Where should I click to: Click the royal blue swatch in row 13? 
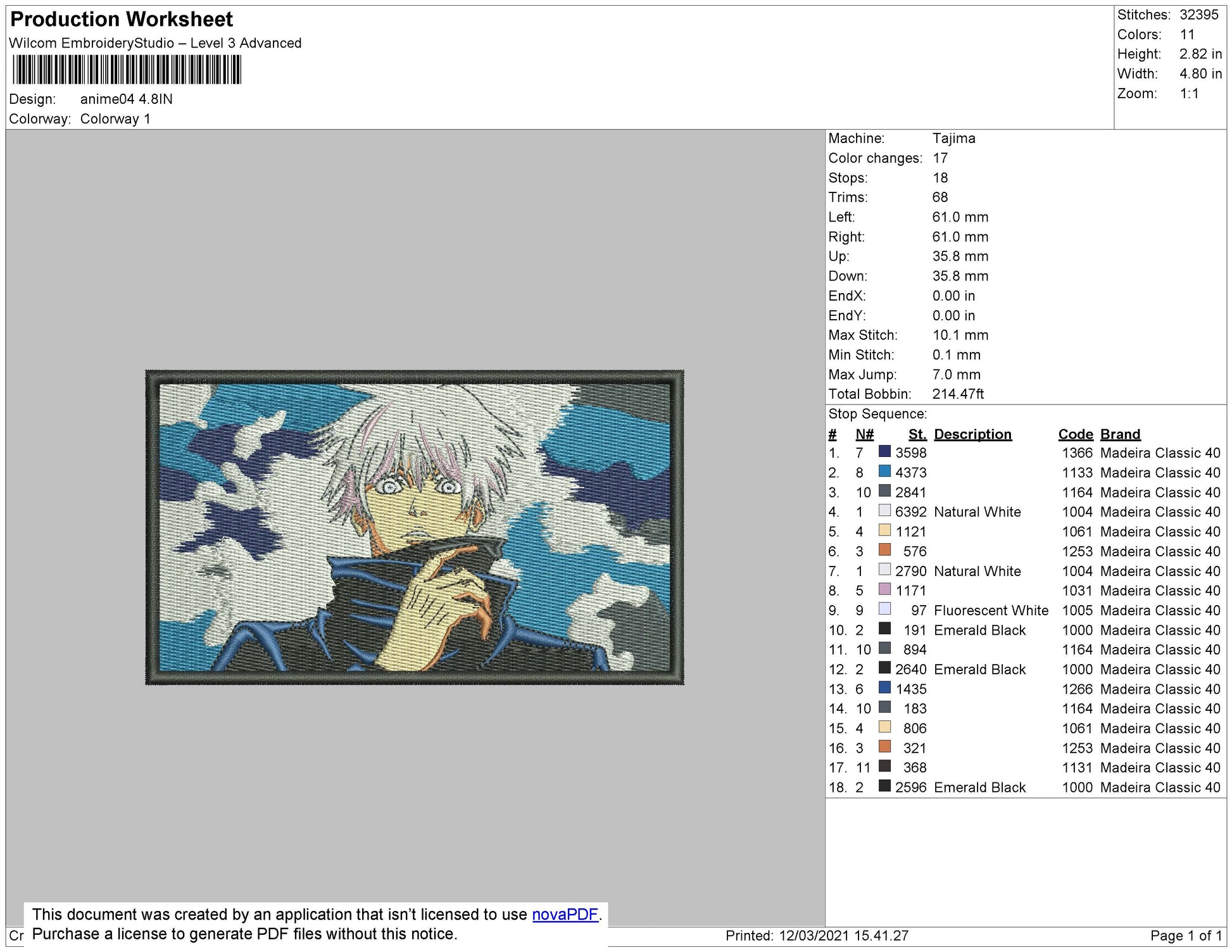click(884, 688)
